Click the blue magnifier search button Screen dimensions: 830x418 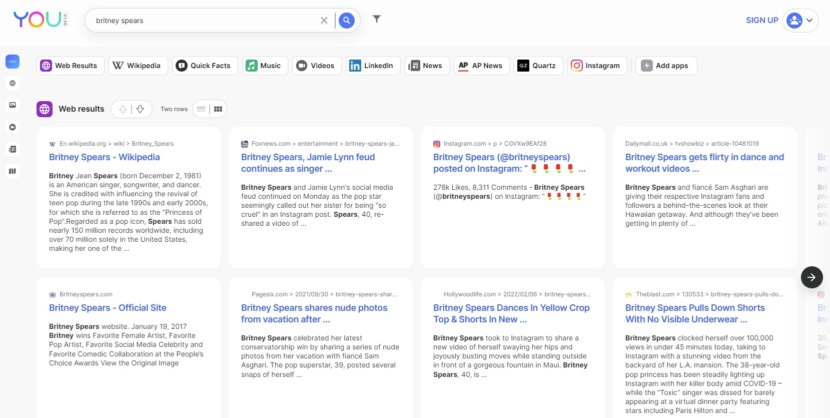tap(346, 21)
